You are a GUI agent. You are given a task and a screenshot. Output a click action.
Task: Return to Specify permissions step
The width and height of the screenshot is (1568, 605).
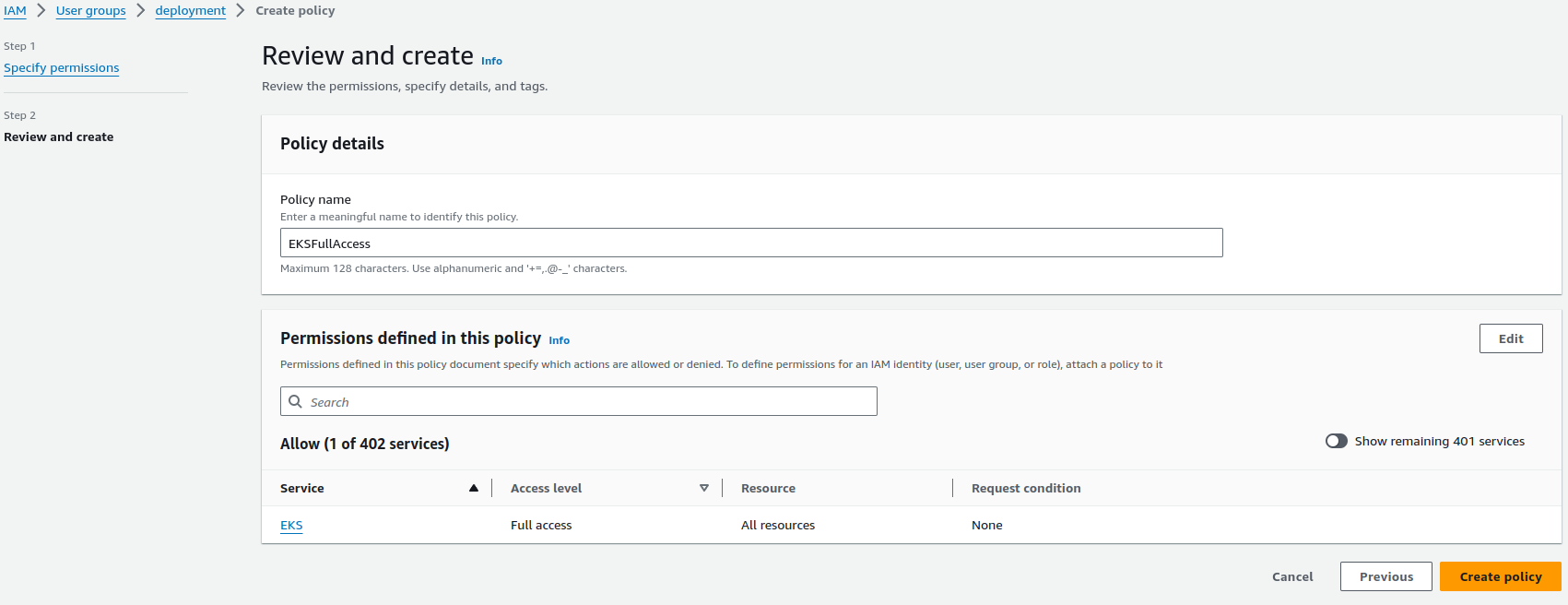[x=61, y=68]
